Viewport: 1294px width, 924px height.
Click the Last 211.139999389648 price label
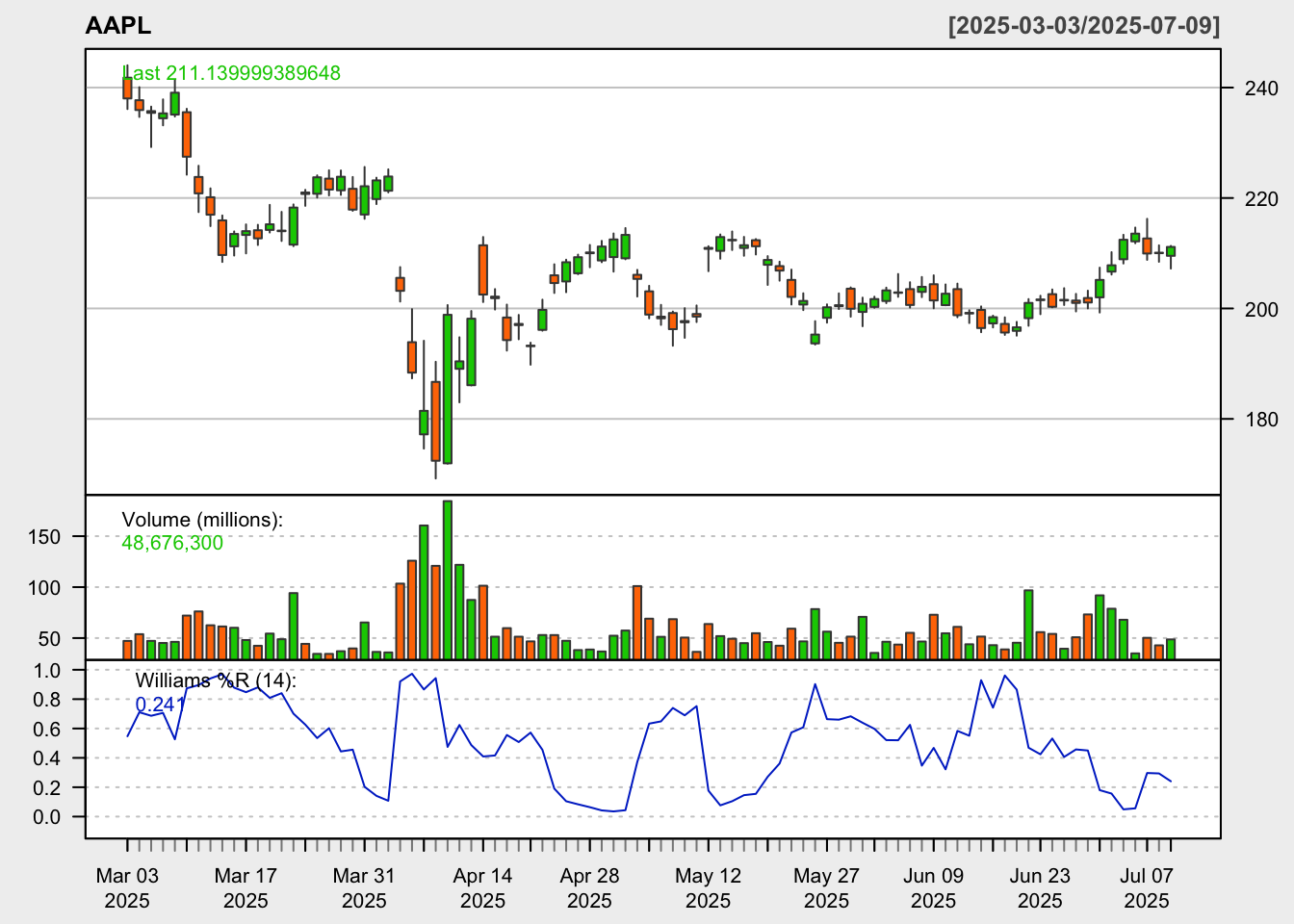click(x=231, y=73)
